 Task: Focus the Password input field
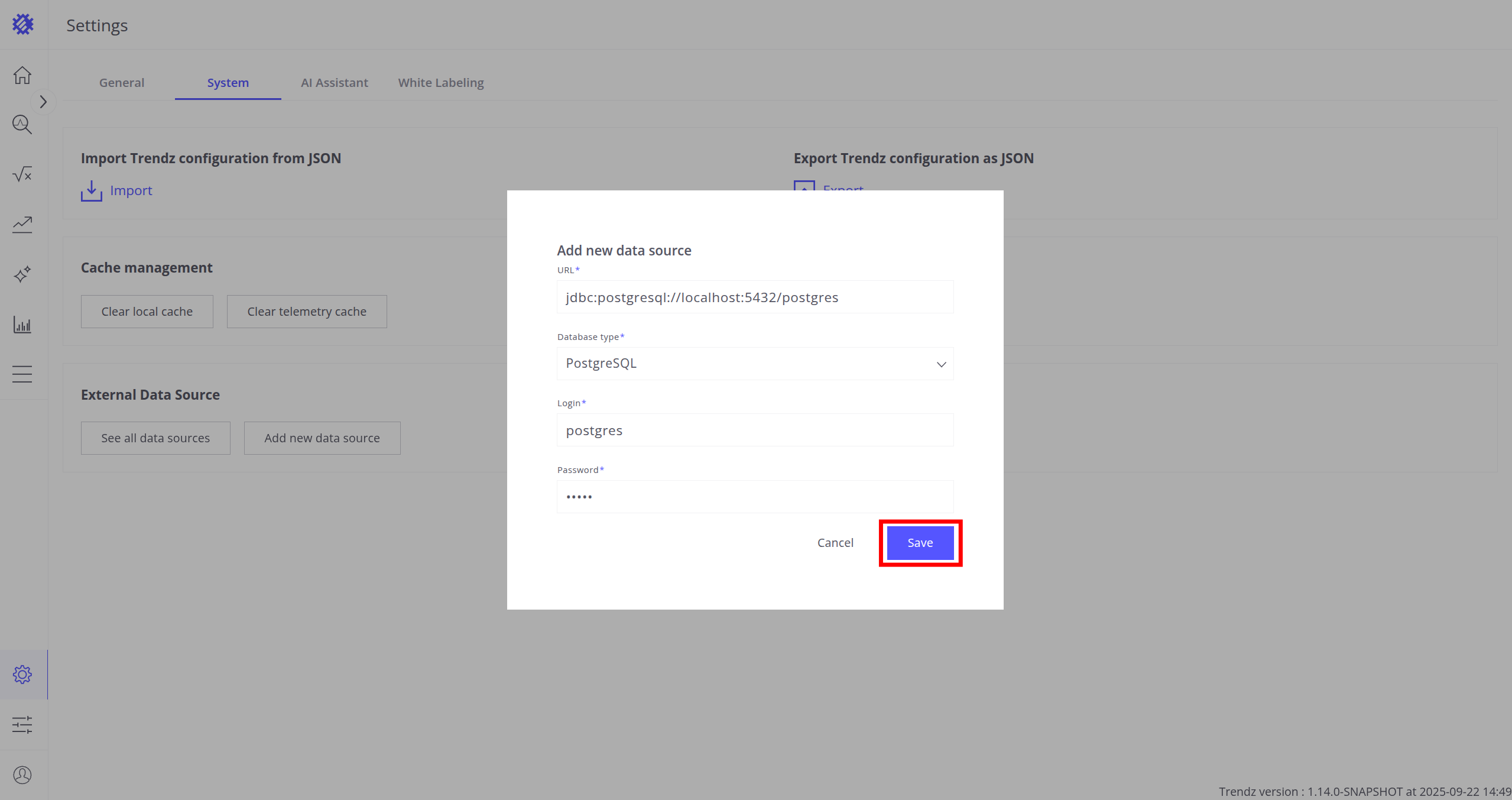pyautogui.click(x=755, y=497)
